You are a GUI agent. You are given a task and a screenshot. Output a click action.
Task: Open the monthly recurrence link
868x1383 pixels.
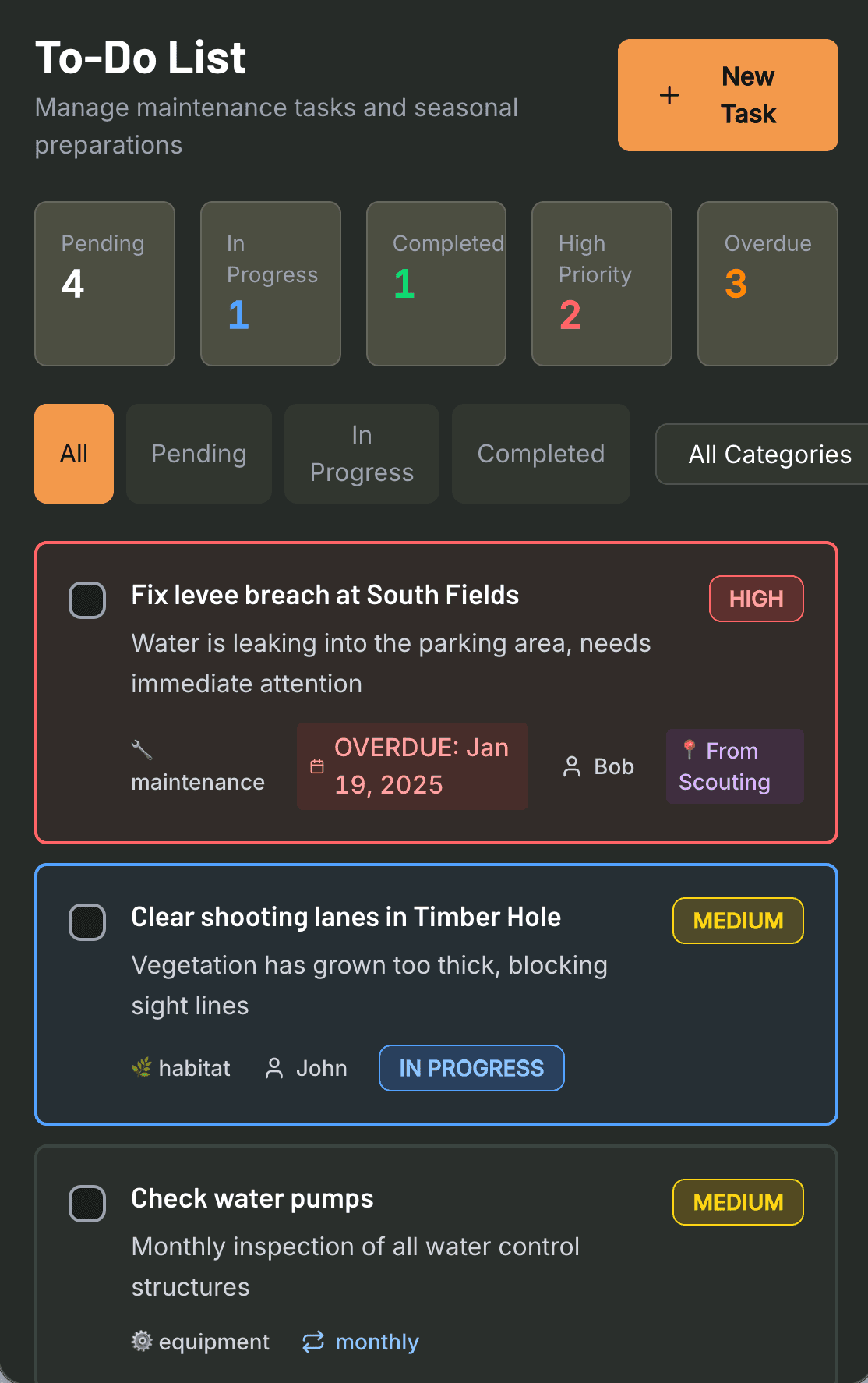point(377,1342)
